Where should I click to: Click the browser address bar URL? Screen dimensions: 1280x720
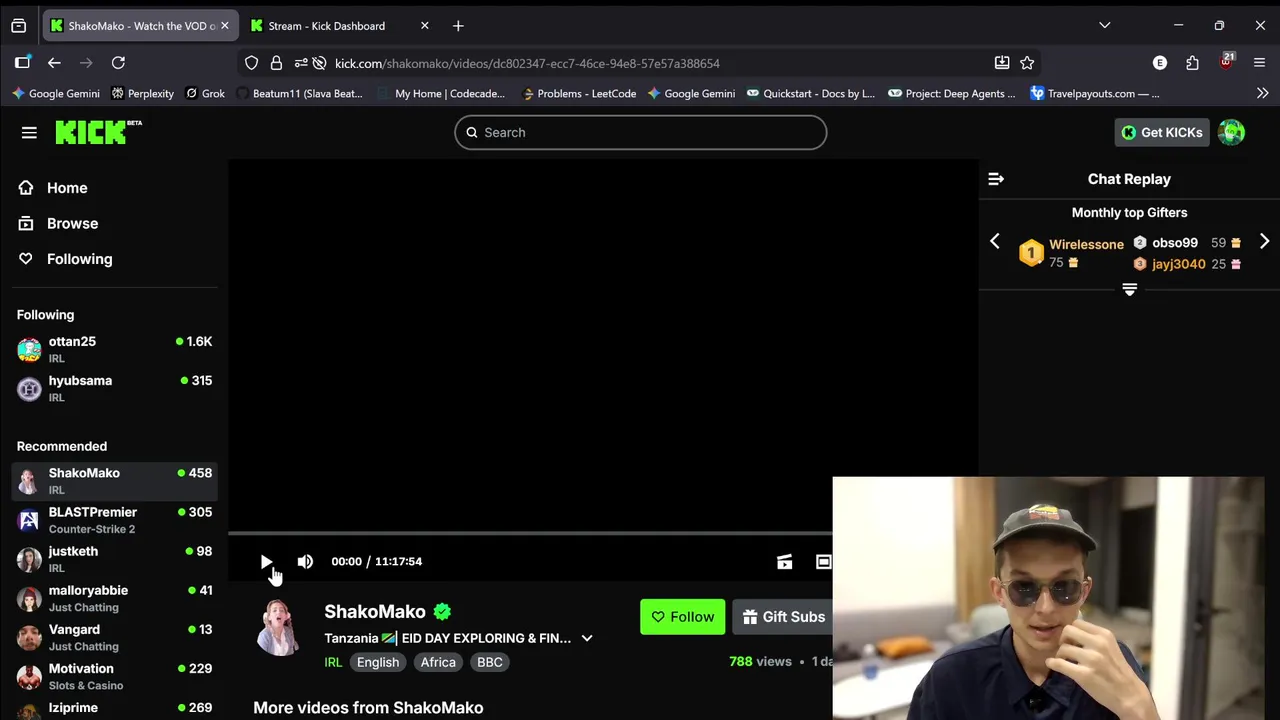pos(527,63)
